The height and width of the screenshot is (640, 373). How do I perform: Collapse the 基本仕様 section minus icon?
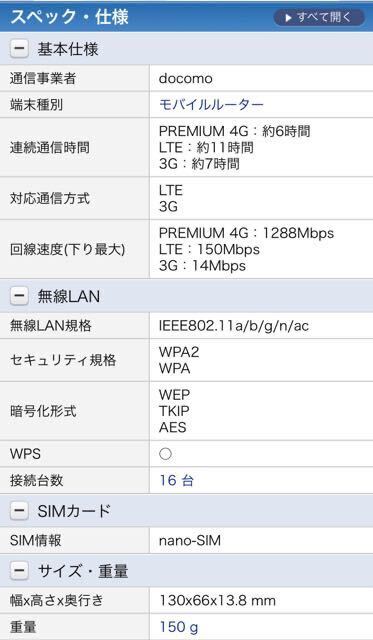pyautogui.click(x=19, y=49)
